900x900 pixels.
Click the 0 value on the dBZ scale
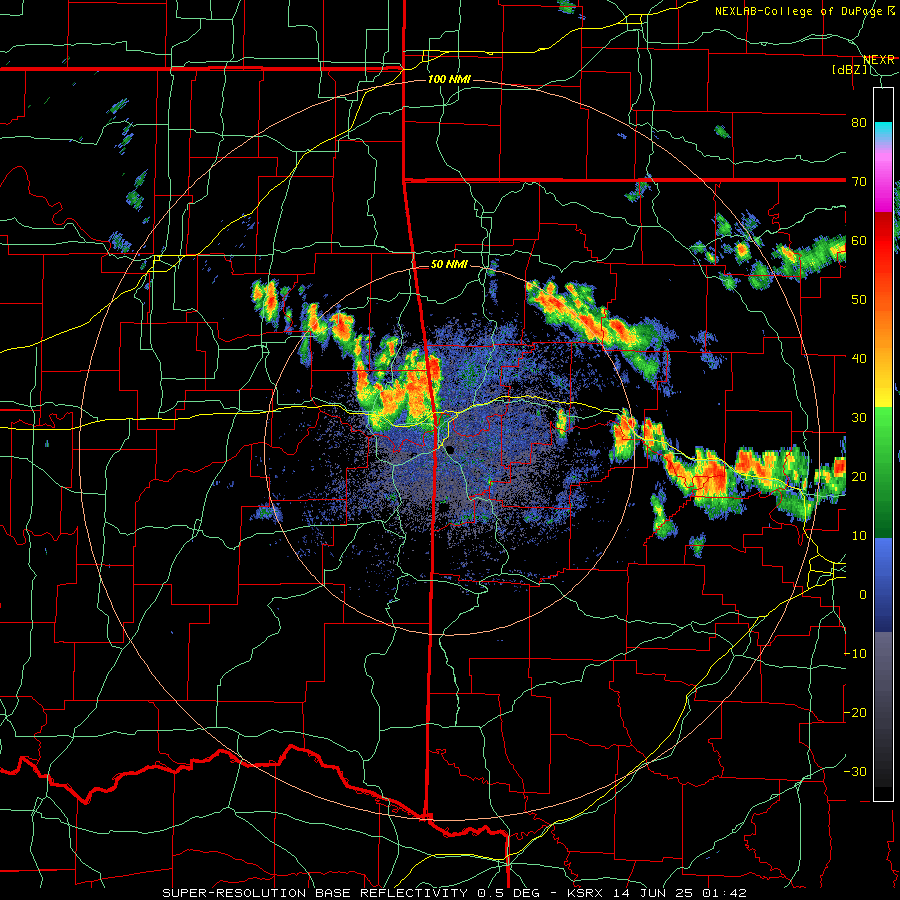(x=863, y=595)
